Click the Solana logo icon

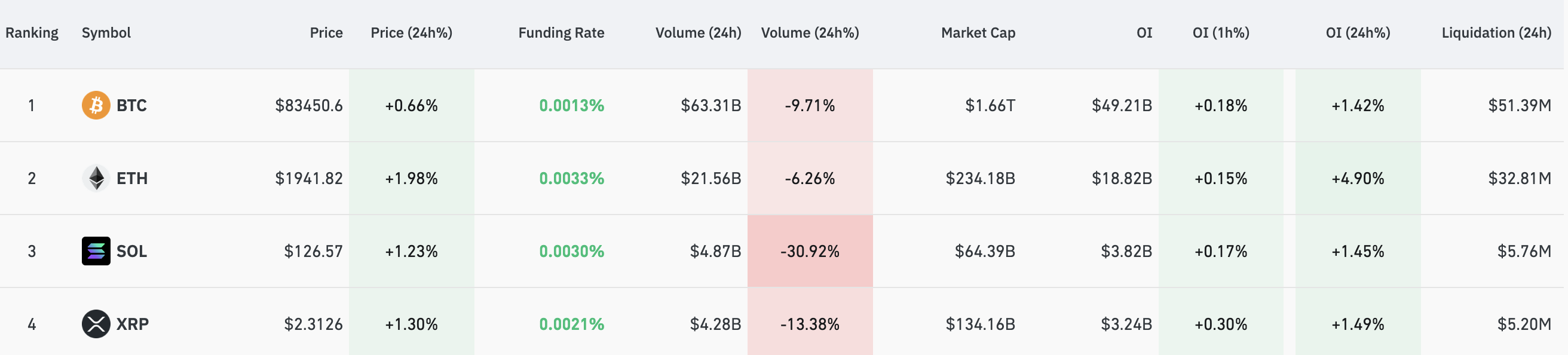94,251
